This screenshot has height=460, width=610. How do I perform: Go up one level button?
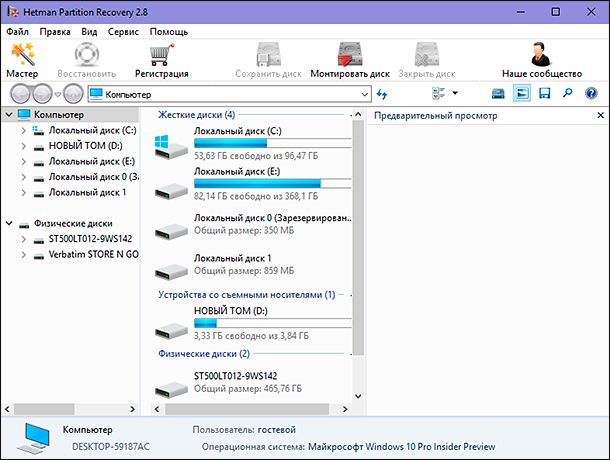click(73, 94)
